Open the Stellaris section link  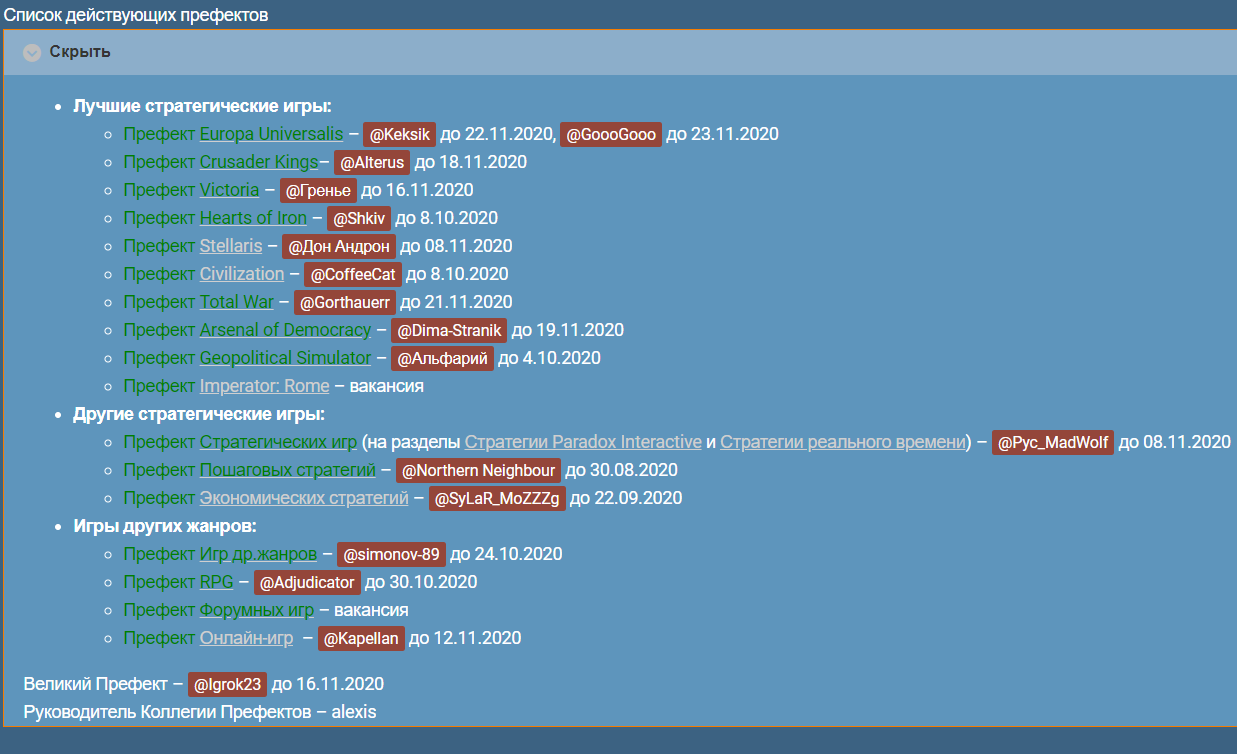(231, 246)
